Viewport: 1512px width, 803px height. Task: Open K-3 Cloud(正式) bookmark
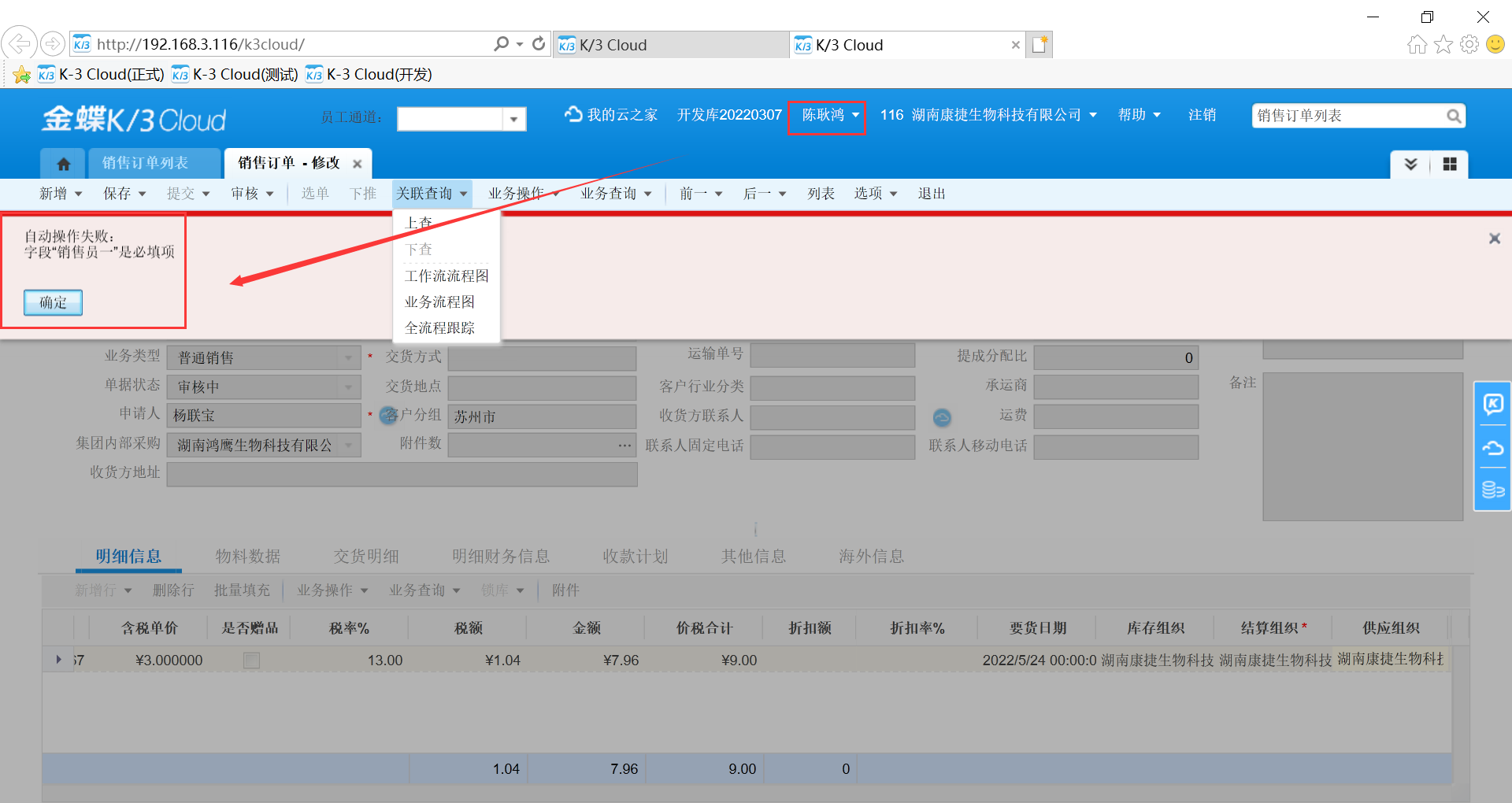[x=102, y=75]
